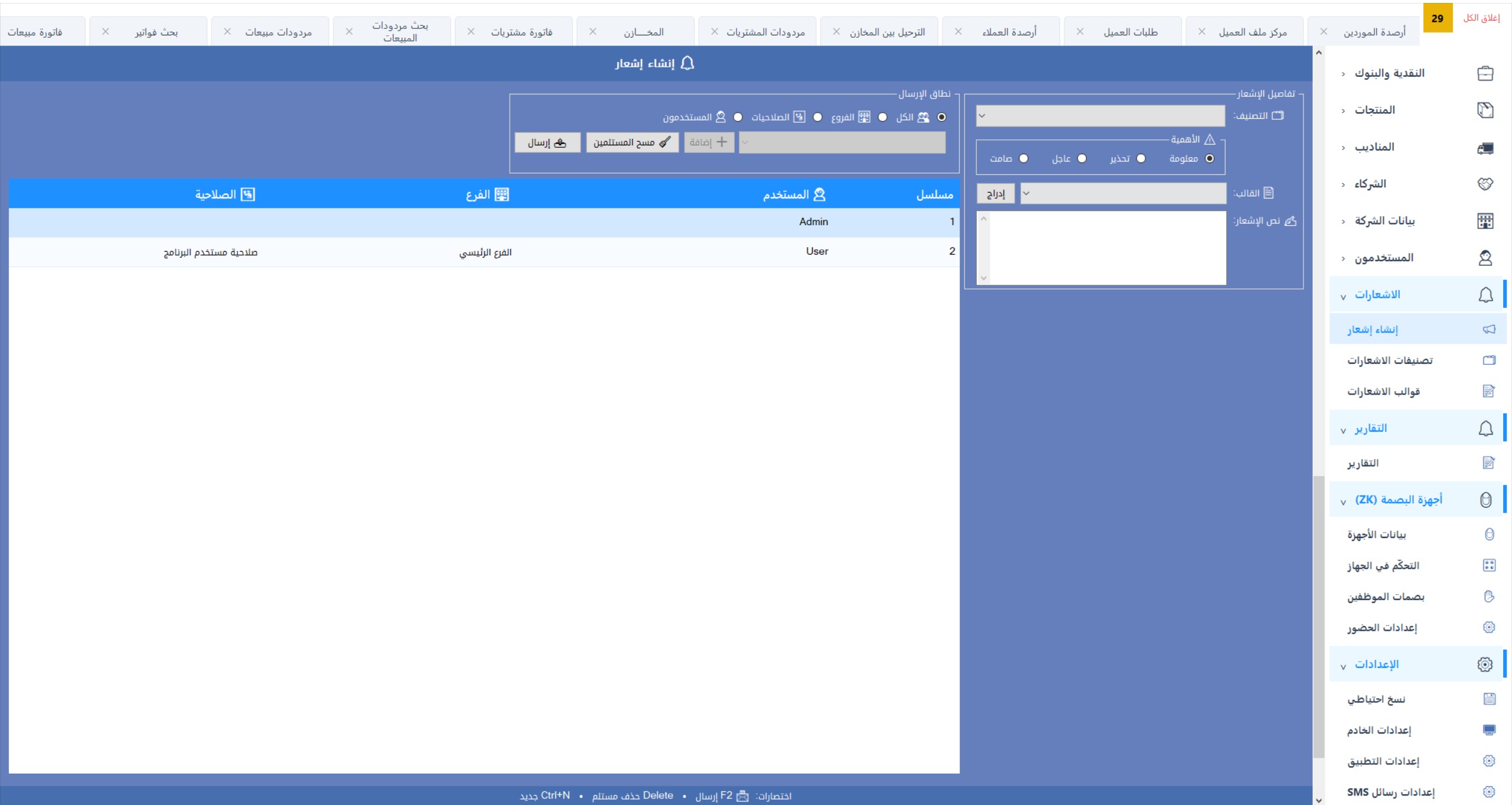Click the gear icon for إعدادات رسائل SMS

pyautogui.click(x=1489, y=792)
